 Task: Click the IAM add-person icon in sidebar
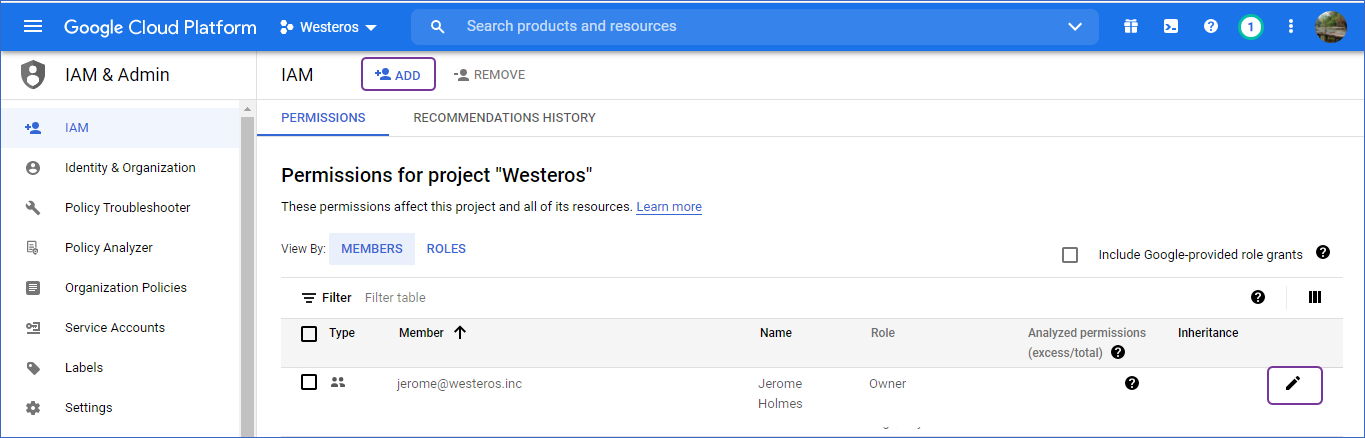pyautogui.click(x=33, y=128)
